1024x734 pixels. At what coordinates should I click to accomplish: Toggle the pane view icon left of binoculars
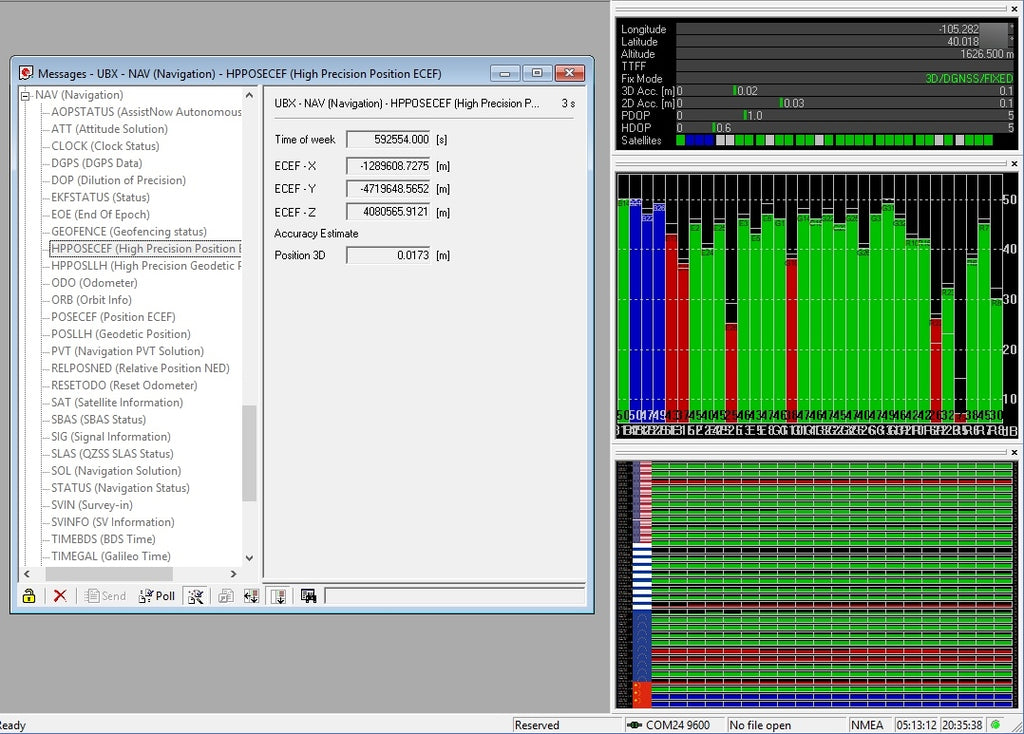click(x=278, y=596)
